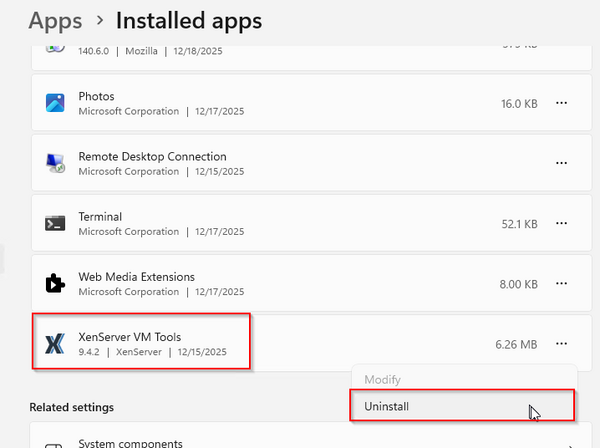Viewport: 600px width, 448px height.
Task: Toggle the XenServer VM Tools three-dot menu
Action: click(x=562, y=344)
